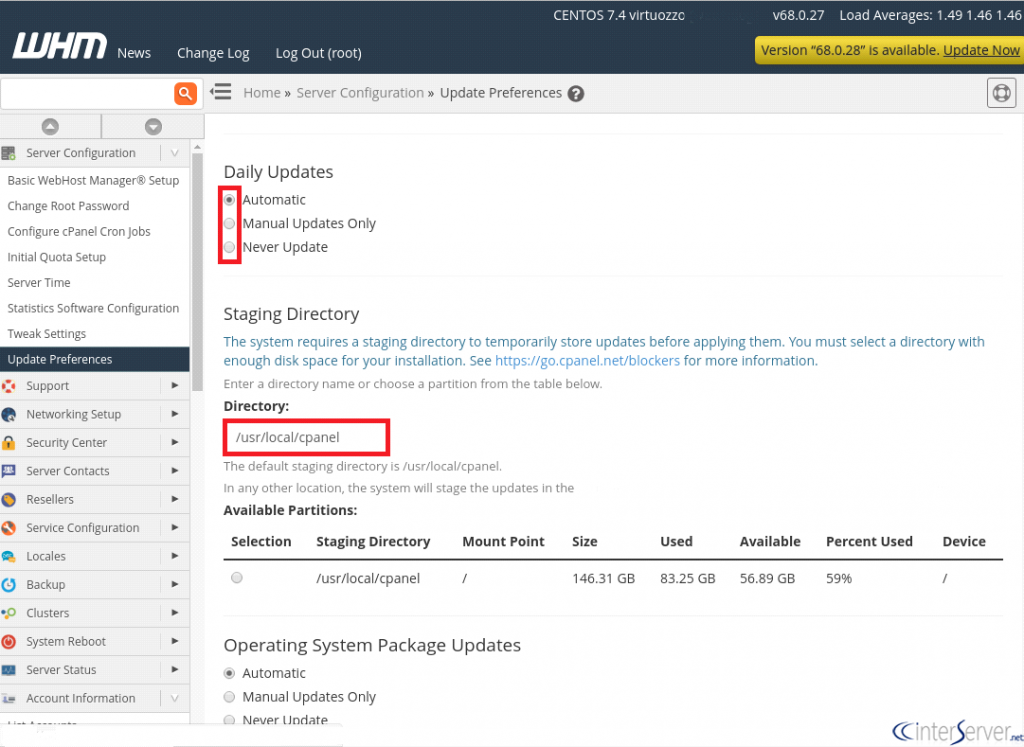Open Tweak Settings in sidebar
1024x747 pixels.
(46, 334)
